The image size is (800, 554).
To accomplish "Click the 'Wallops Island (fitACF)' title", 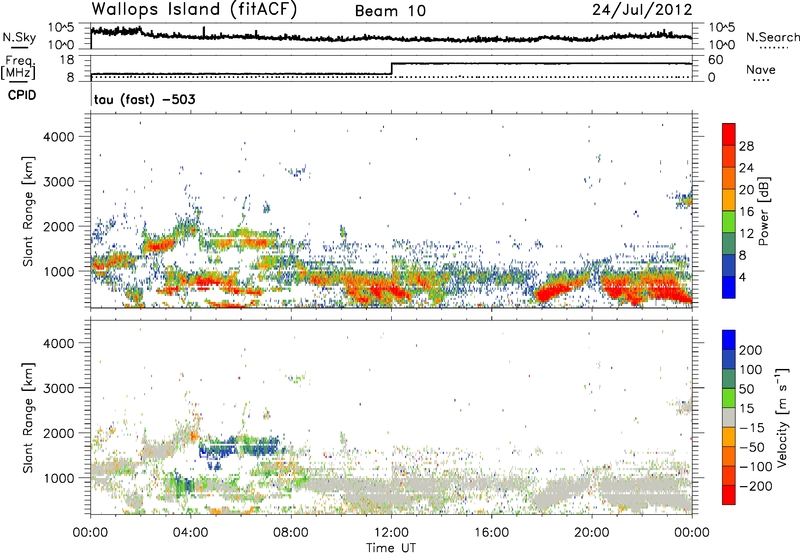I will (x=194, y=9).
